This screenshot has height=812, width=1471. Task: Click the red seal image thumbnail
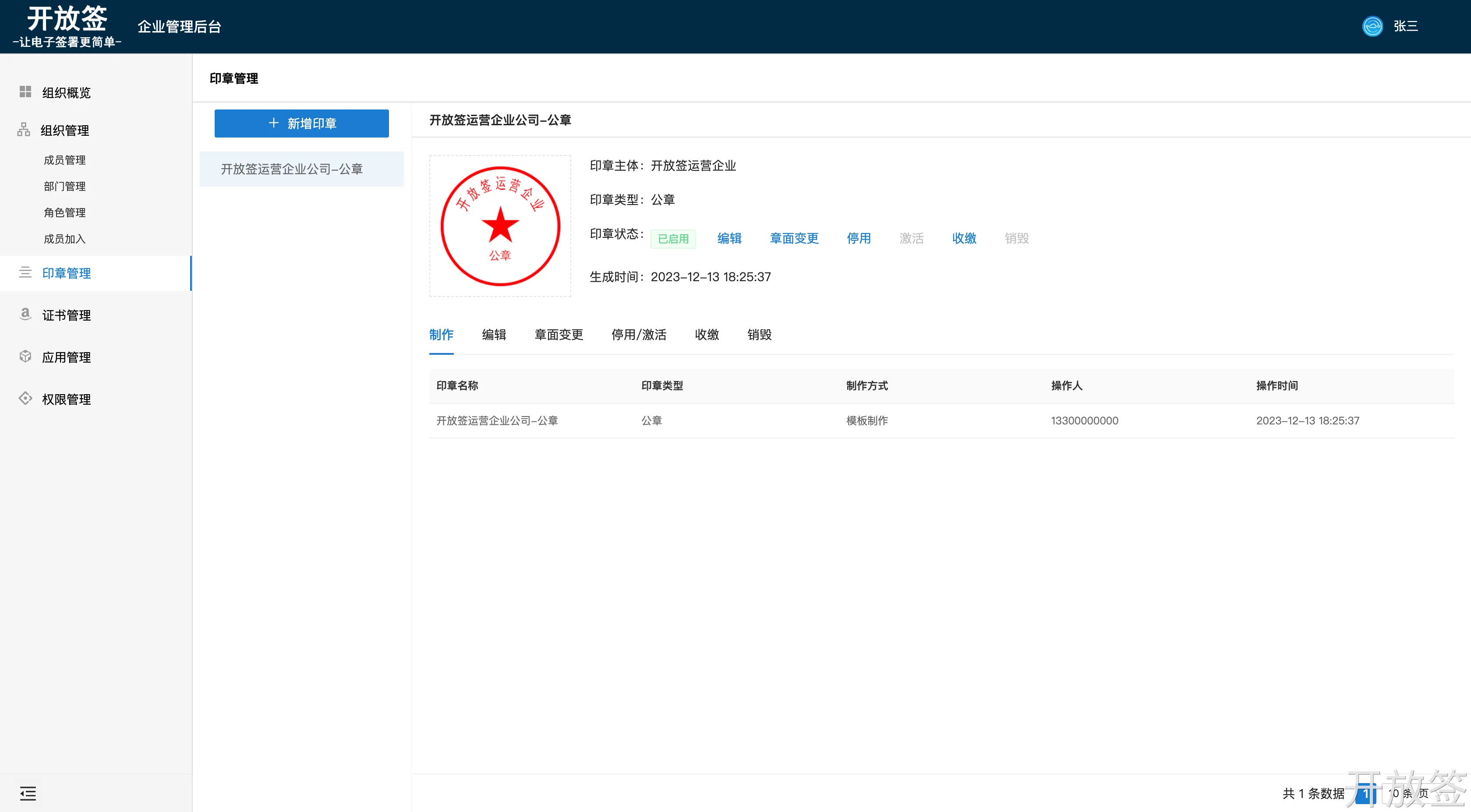[500, 226]
